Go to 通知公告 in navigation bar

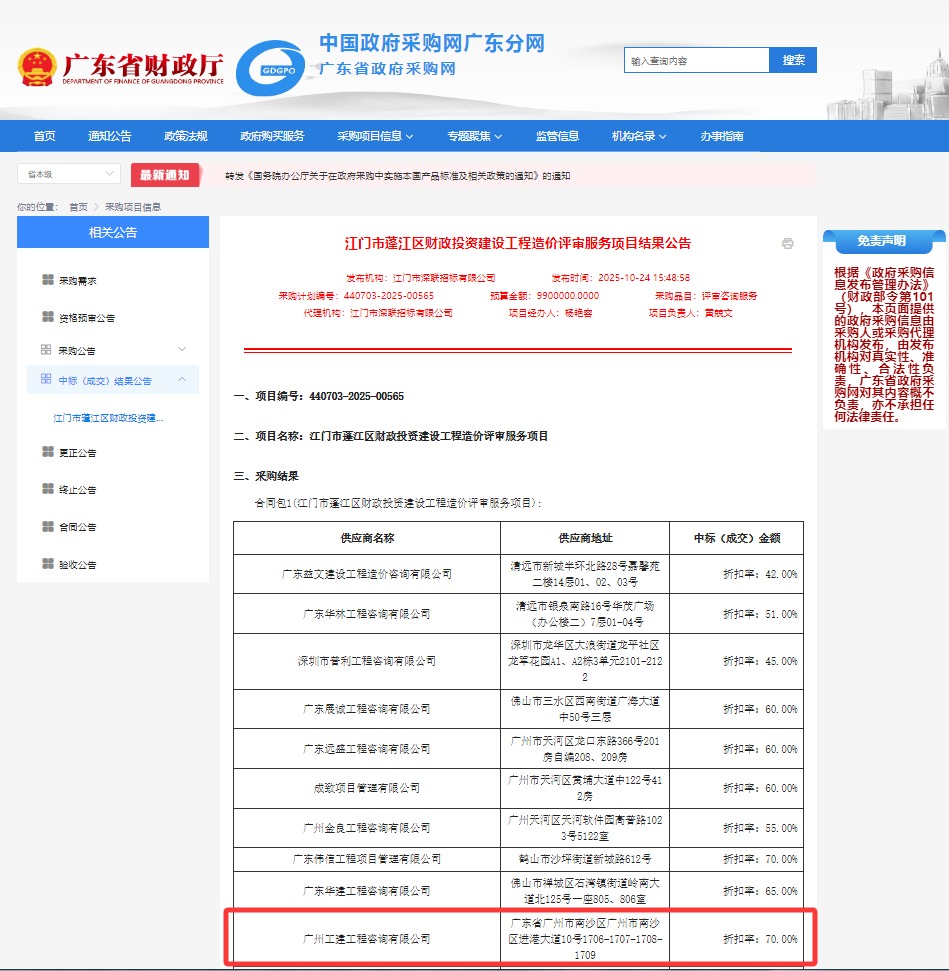(x=109, y=136)
